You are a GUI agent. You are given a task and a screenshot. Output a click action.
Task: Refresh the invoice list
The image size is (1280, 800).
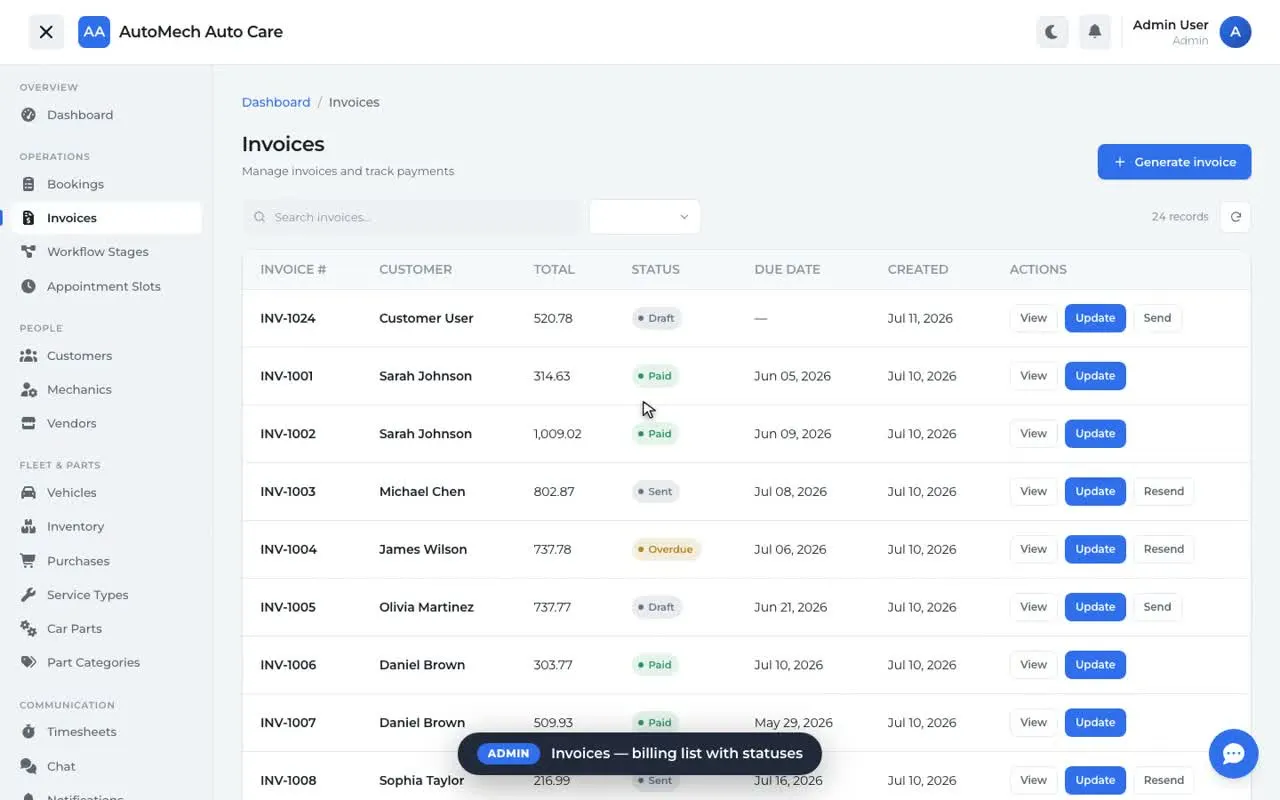click(x=1236, y=217)
